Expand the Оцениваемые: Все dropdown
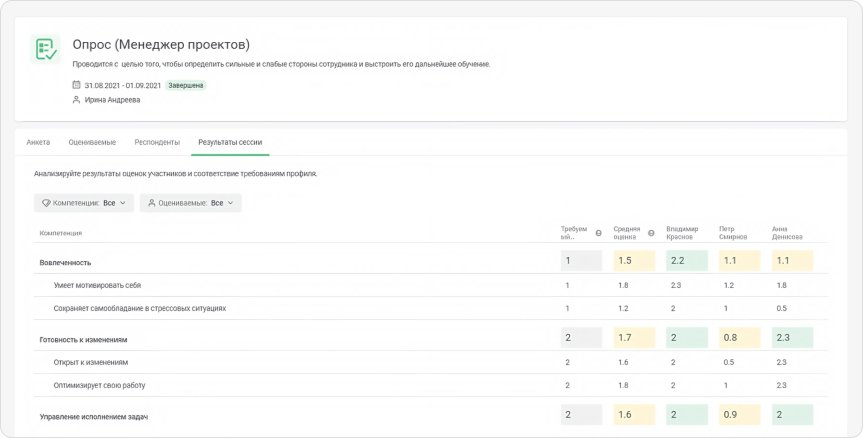This screenshot has width=863, height=438. point(190,203)
